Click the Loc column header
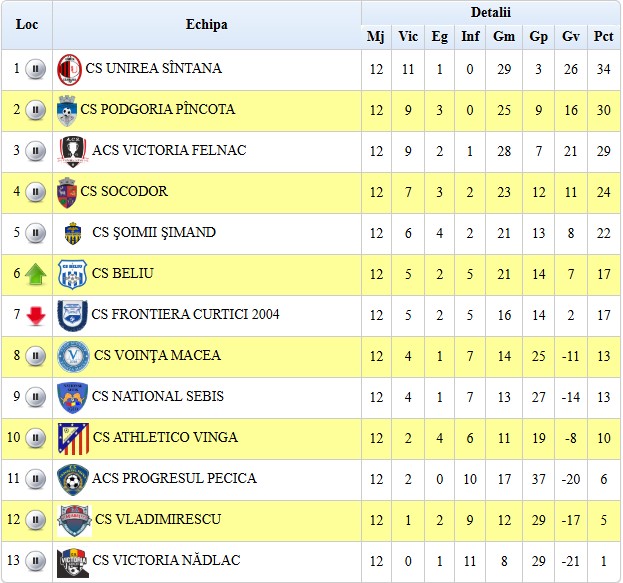Screen dimensions: 623x583 (x=27, y=24)
